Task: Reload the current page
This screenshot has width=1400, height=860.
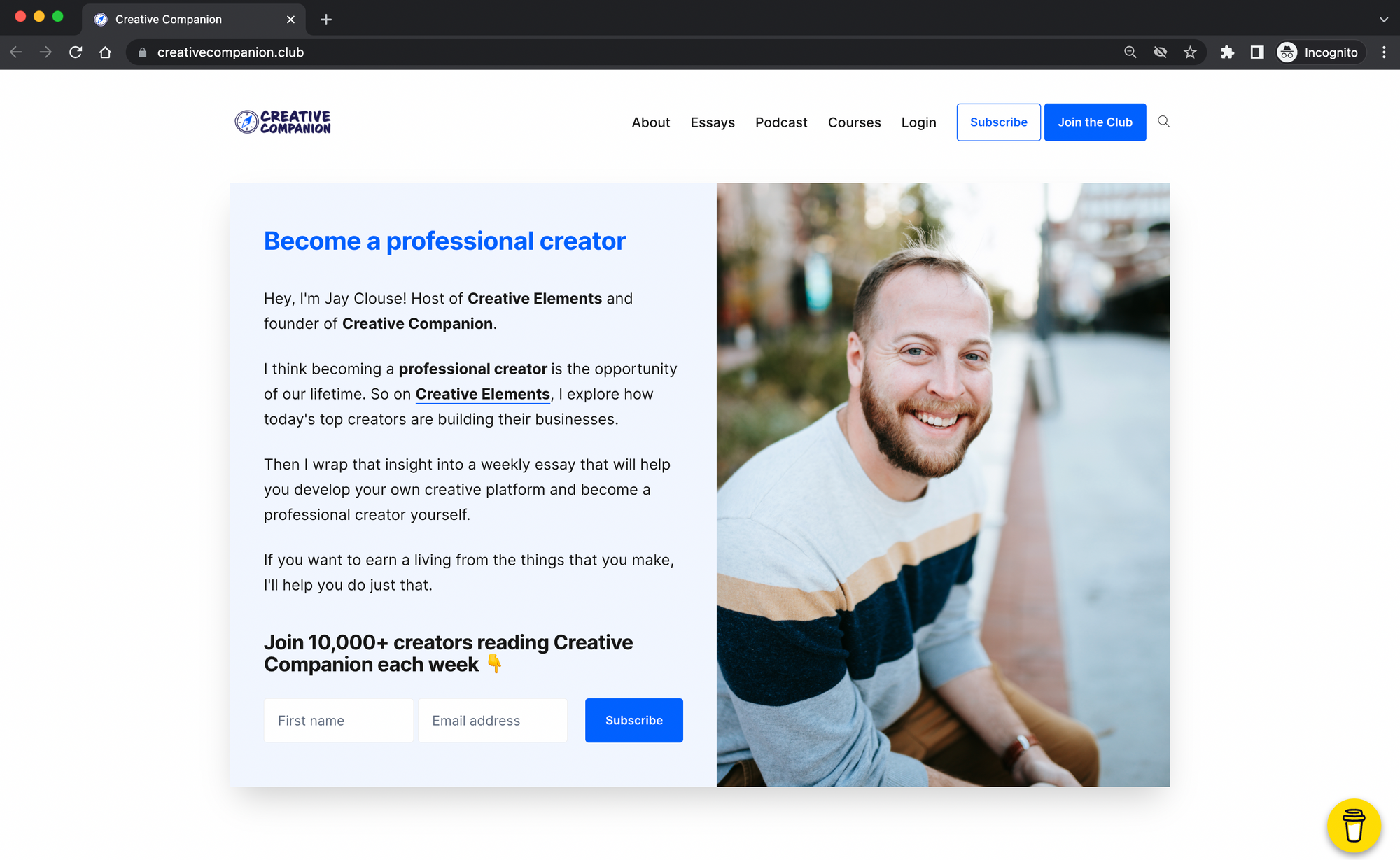Action: tap(76, 52)
